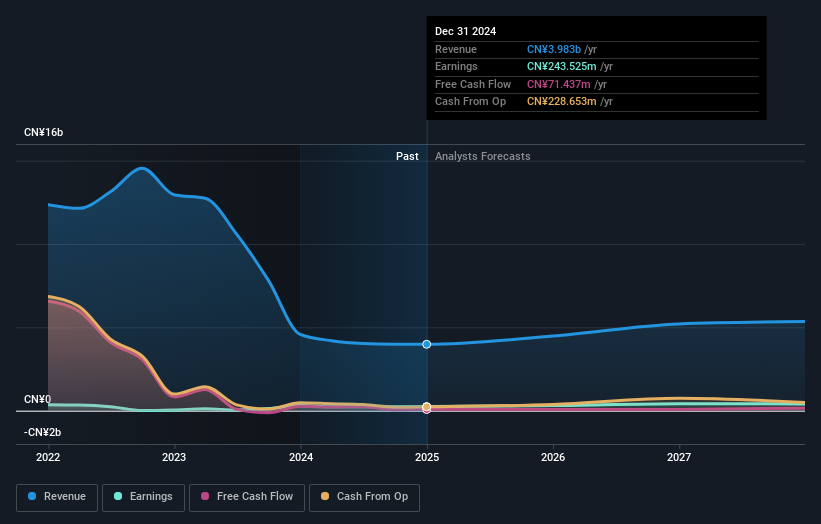Toggle the Revenue legend series
The width and height of the screenshot is (821, 524).
coord(57,497)
